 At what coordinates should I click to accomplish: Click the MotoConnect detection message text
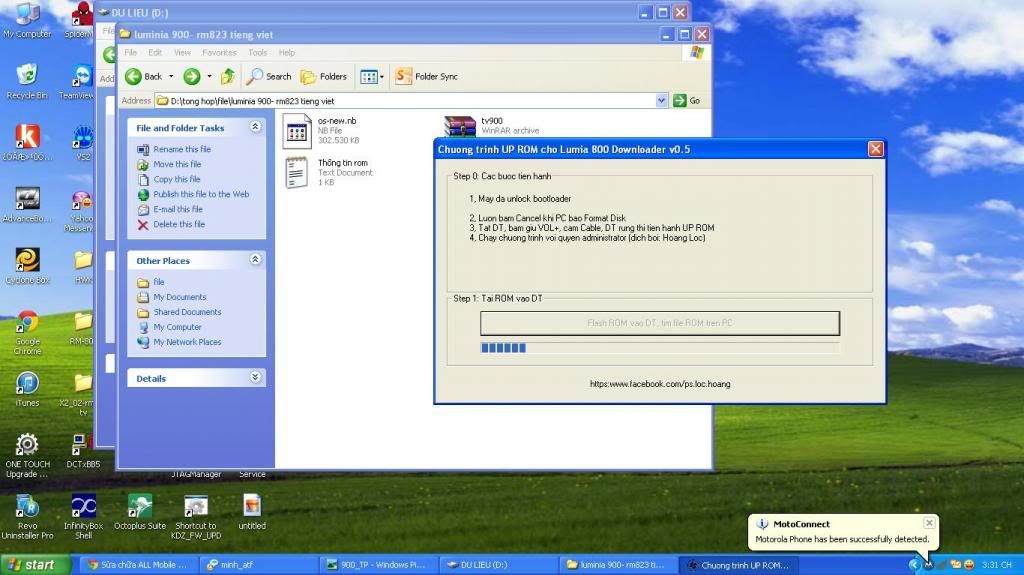point(842,540)
